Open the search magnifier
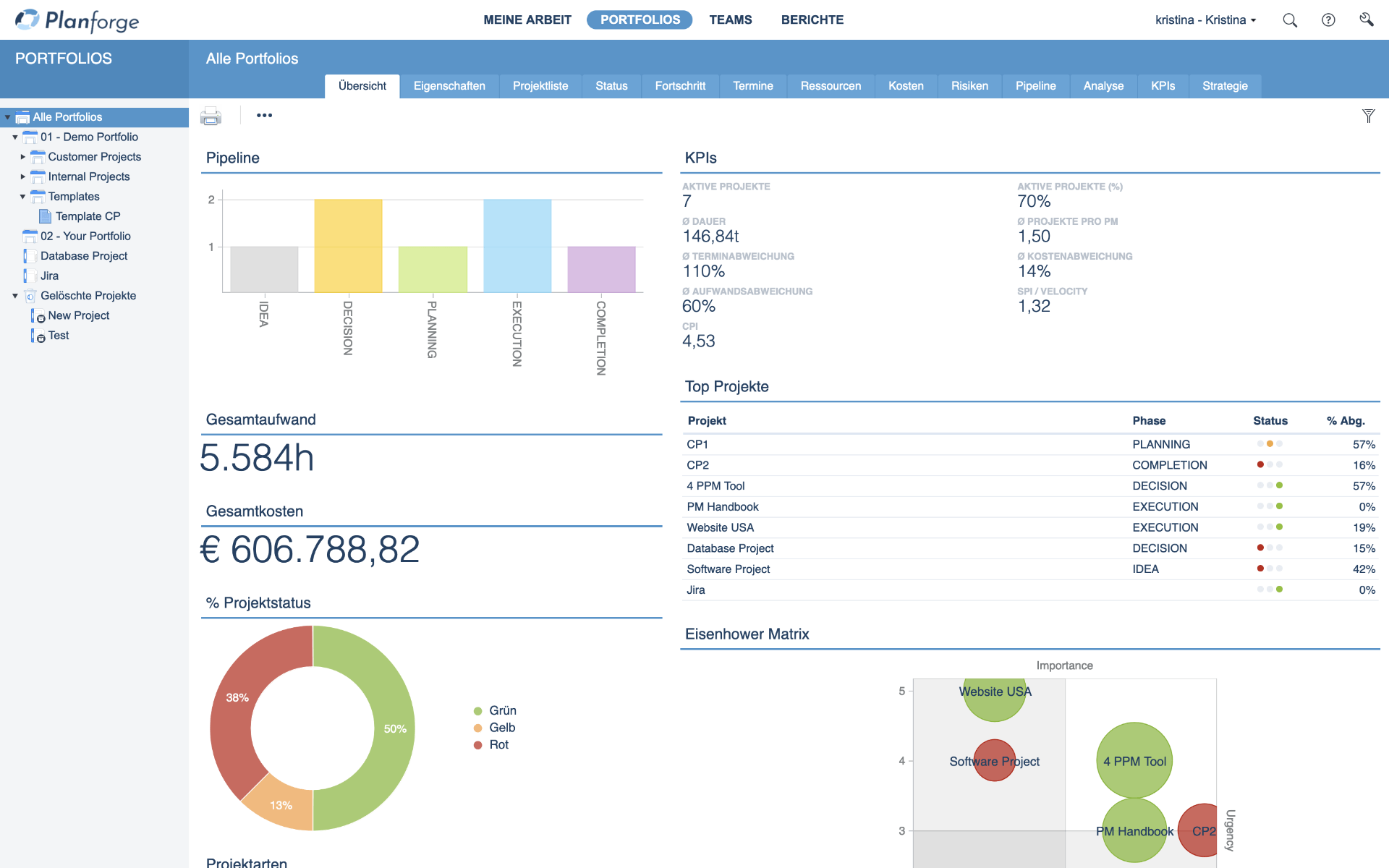This screenshot has width=1389, height=868. [1289, 20]
